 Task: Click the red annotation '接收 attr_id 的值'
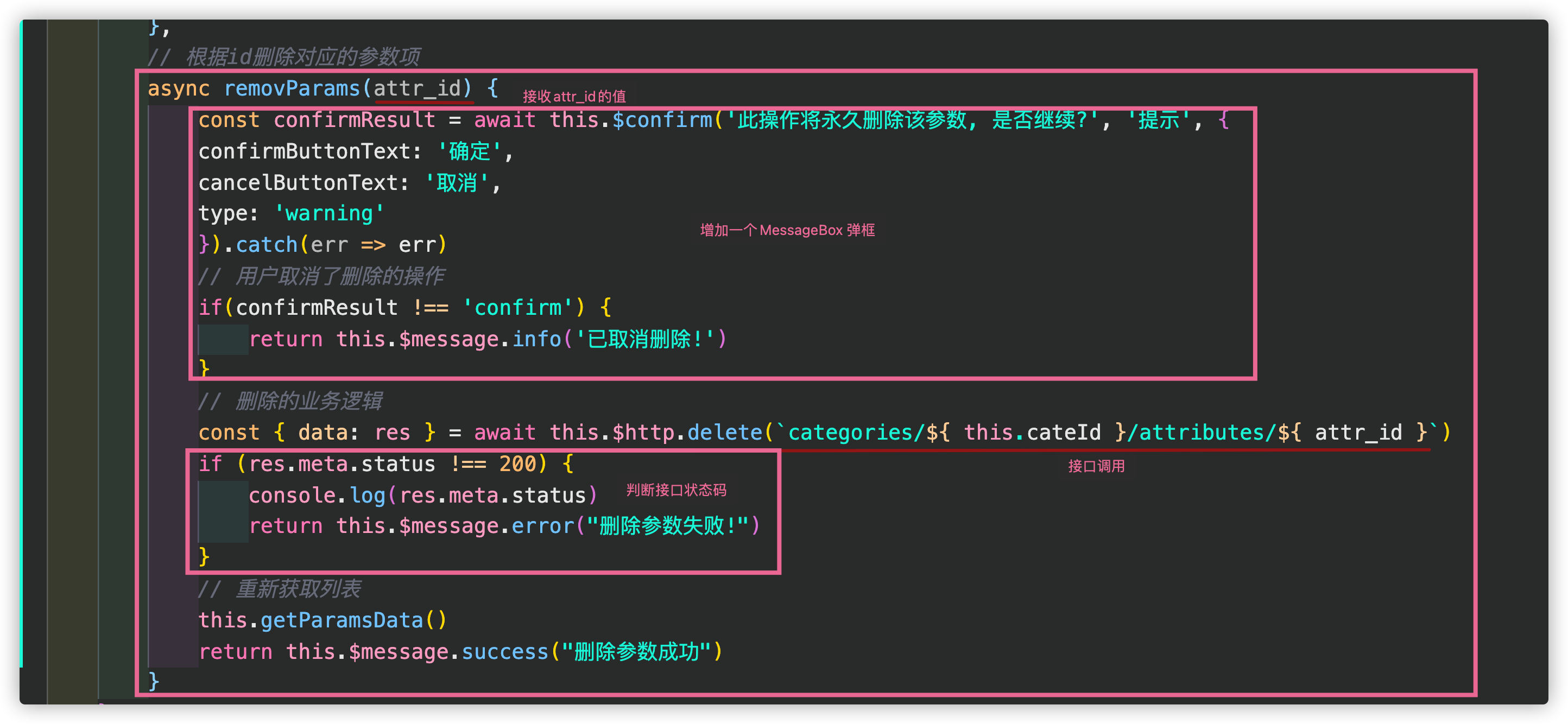[574, 96]
